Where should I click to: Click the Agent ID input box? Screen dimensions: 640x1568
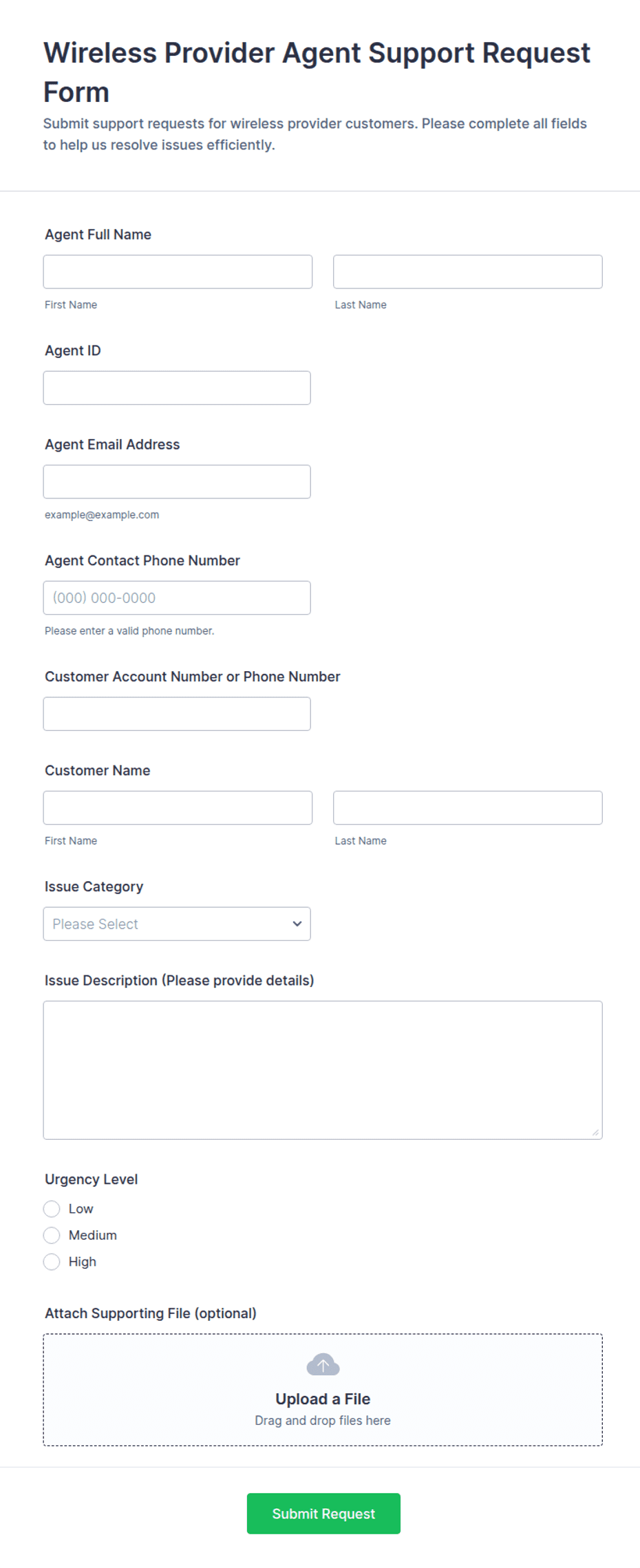pos(177,388)
